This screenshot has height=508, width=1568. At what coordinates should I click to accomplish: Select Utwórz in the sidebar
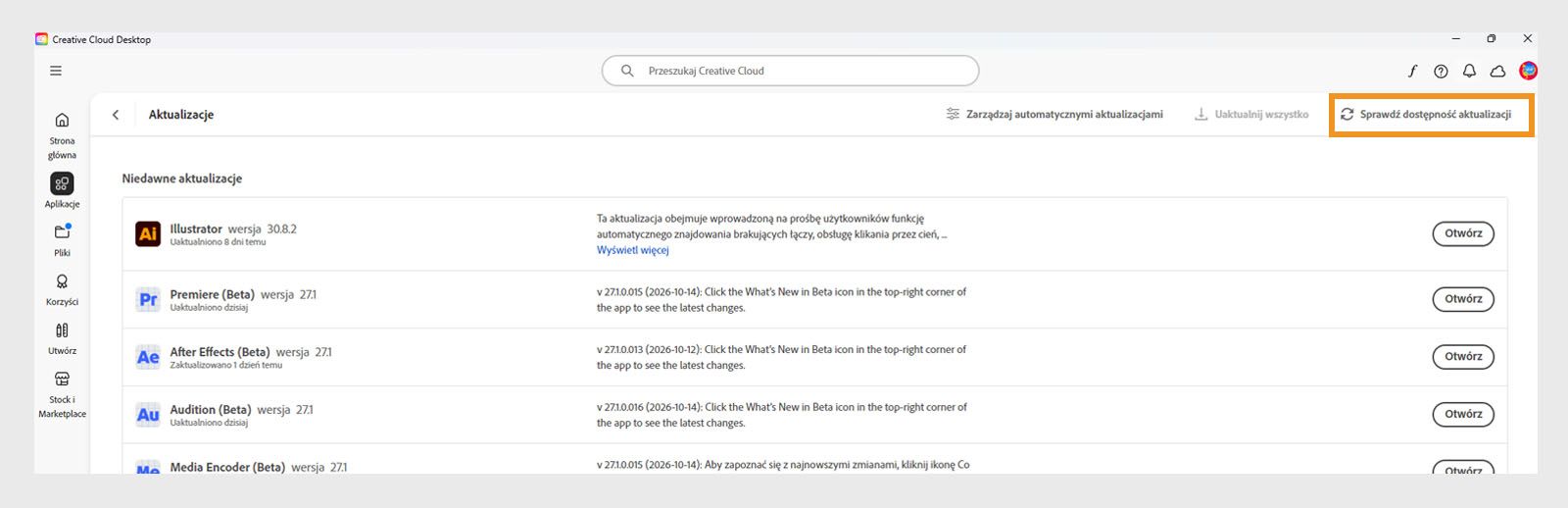tap(62, 338)
